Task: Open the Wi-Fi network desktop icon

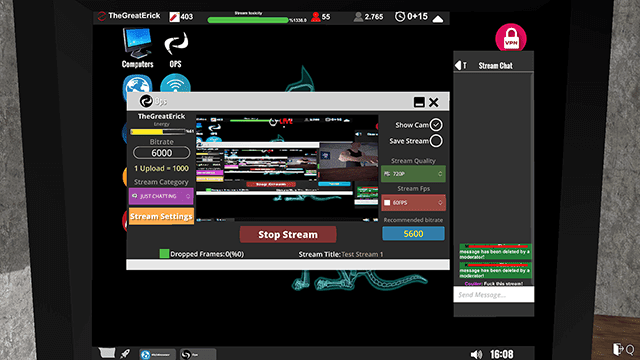Action: click(175, 83)
